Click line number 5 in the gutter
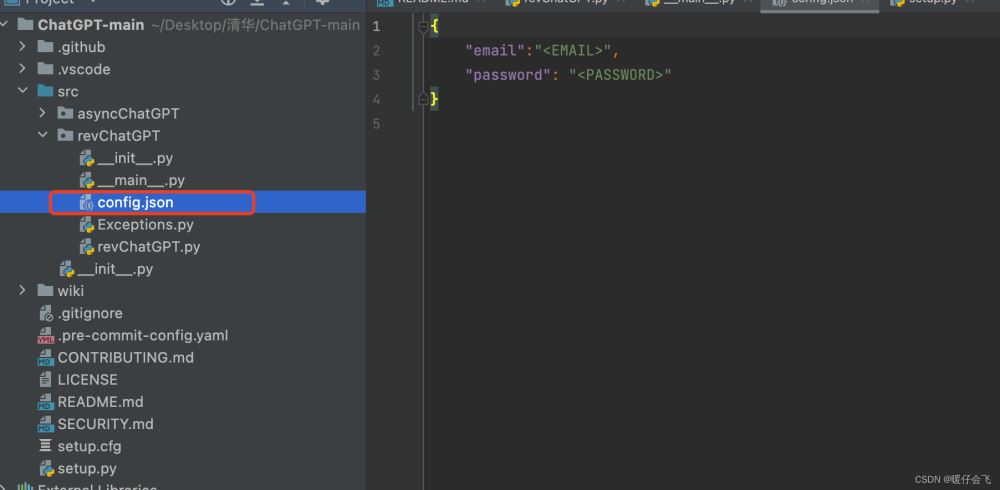 (376, 123)
